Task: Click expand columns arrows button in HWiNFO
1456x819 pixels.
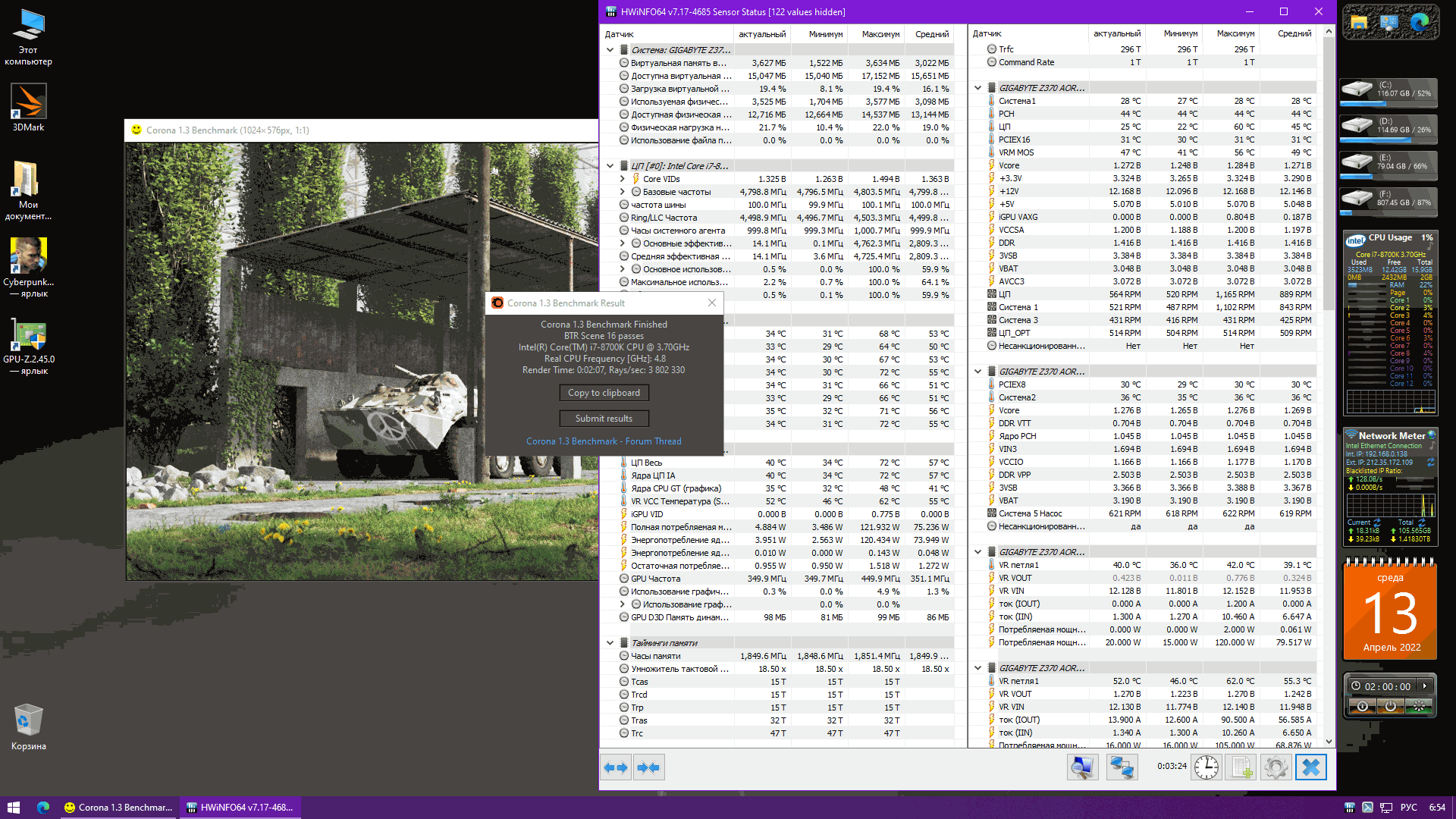Action: pos(616,767)
